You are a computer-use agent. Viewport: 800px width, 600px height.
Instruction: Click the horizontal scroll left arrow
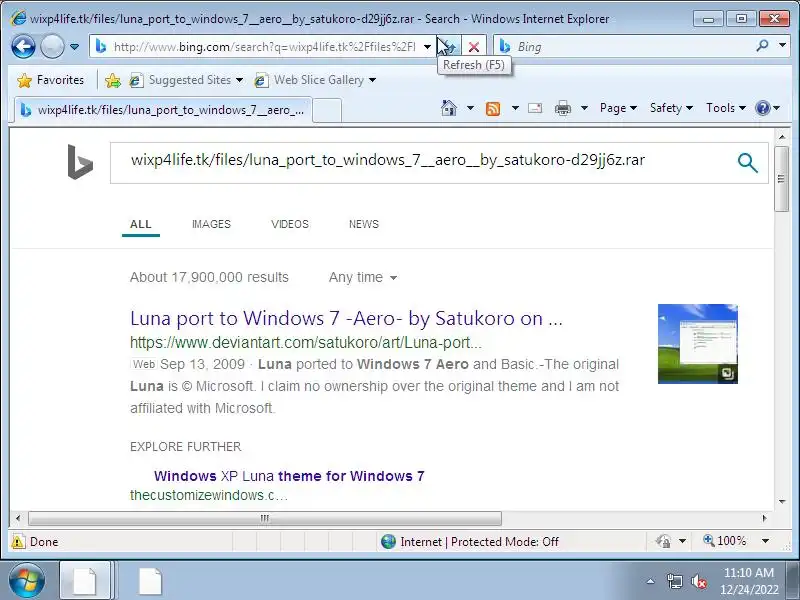[x=18, y=518]
